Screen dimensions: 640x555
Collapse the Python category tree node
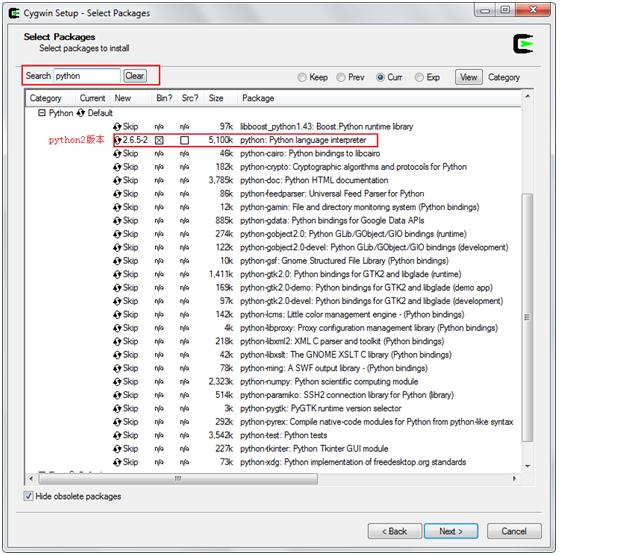tap(42, 113)
